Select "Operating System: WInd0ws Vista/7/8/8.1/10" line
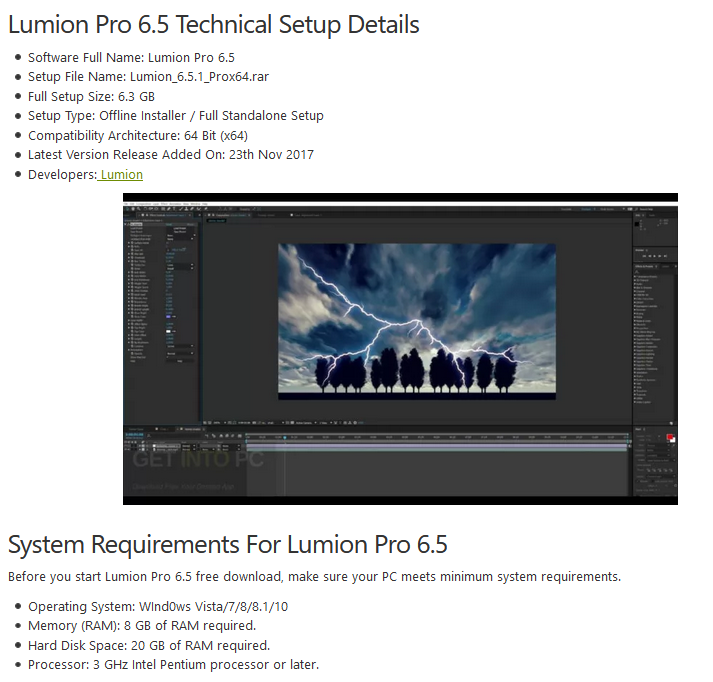Image resolution: width=713 pixels, height=682 pixels. click(x=158, y=607)
